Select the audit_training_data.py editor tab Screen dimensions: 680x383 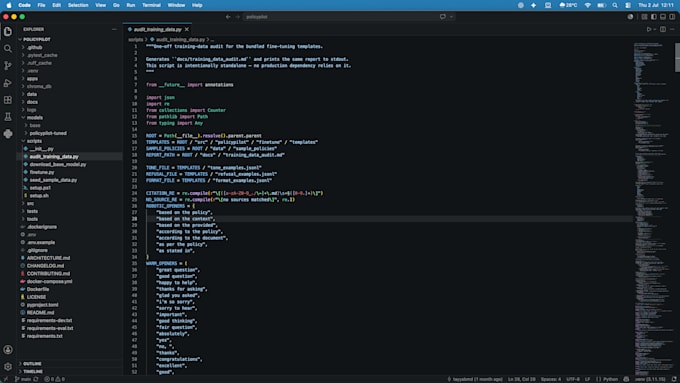158,29
